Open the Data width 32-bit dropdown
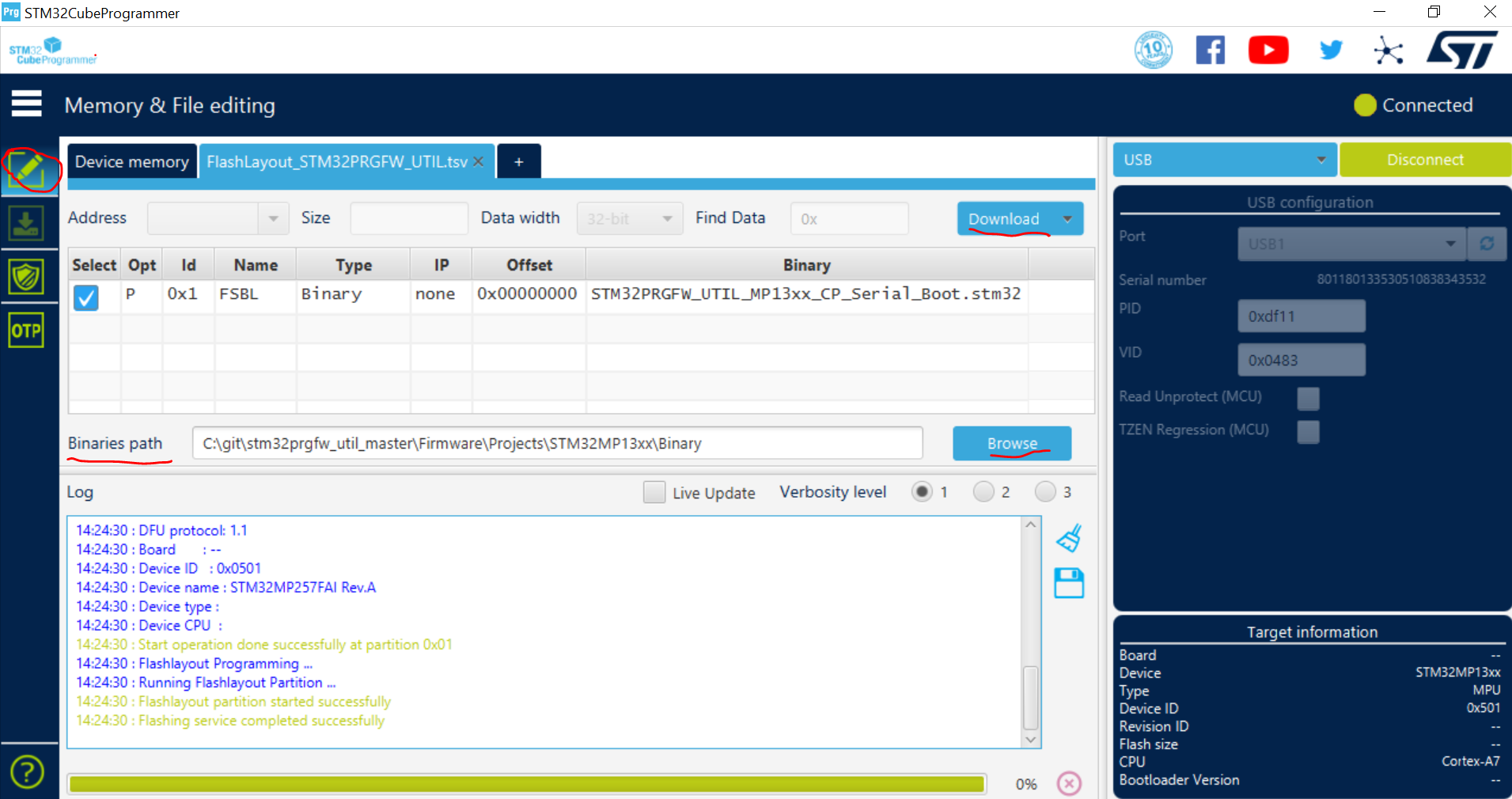This screenshot has width=1512, height=799. tap(630, 218)
